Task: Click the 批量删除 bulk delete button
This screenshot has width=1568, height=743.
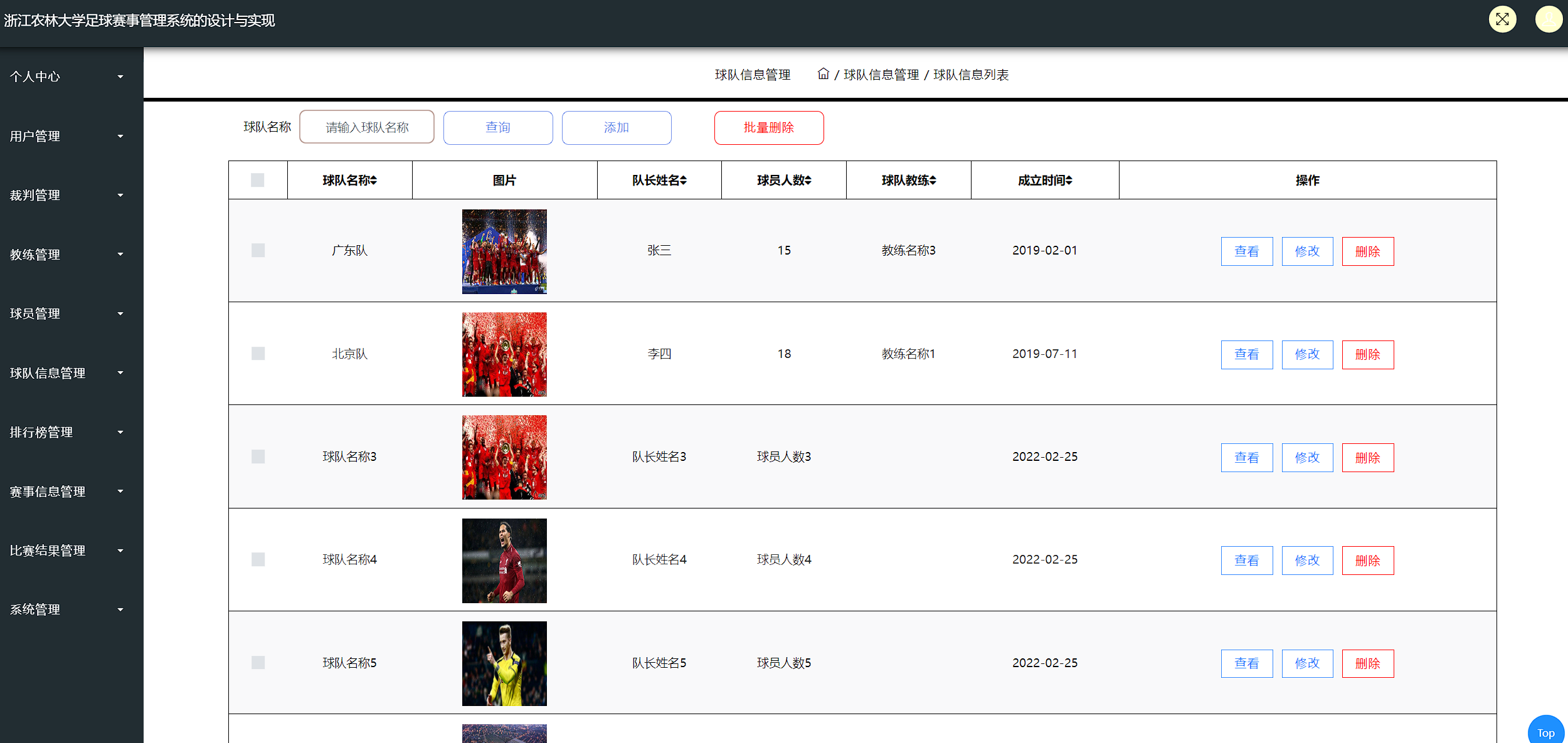Action: (769, 127)
